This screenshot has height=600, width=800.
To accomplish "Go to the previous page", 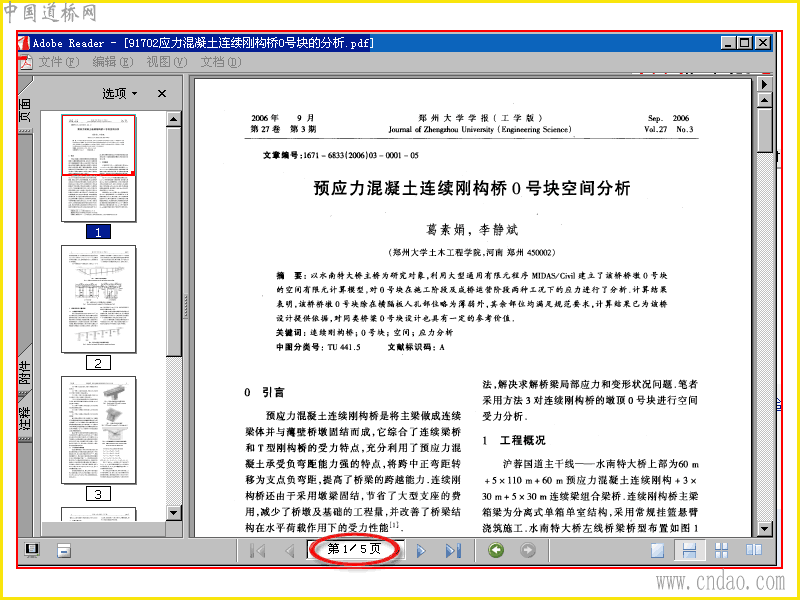I will (290, 551).
